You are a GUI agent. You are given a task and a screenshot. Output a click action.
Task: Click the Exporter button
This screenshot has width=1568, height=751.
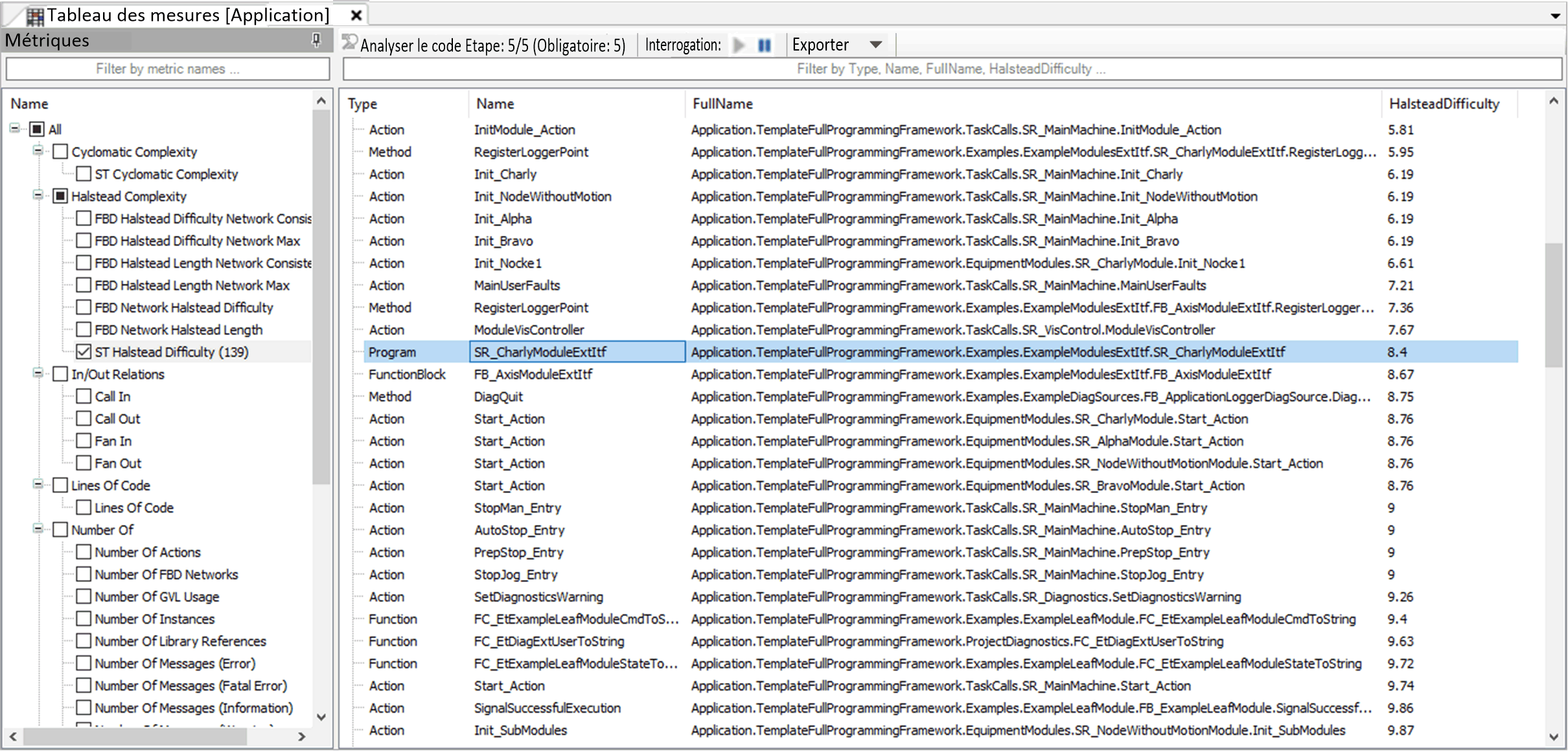820,45
